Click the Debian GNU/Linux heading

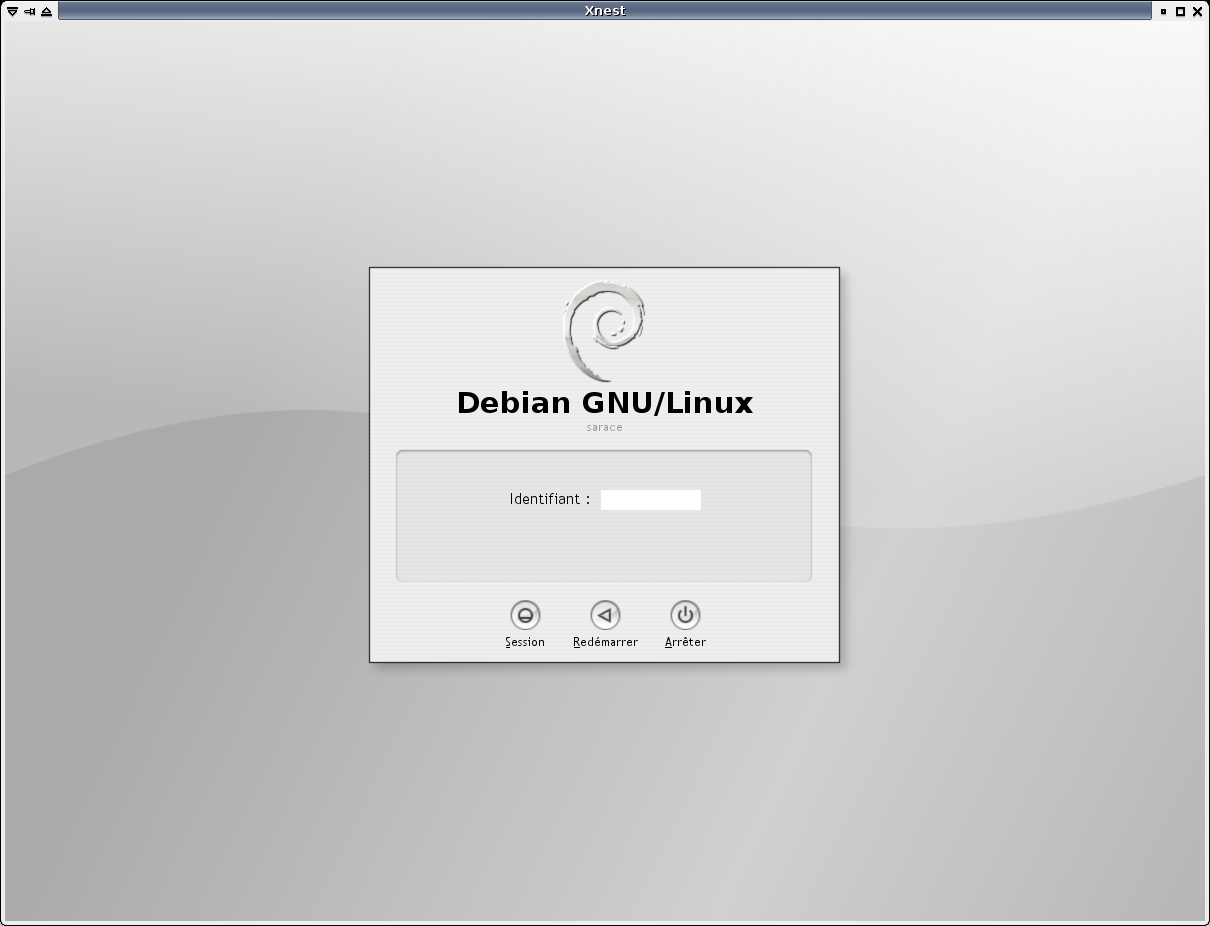(605, 403)
